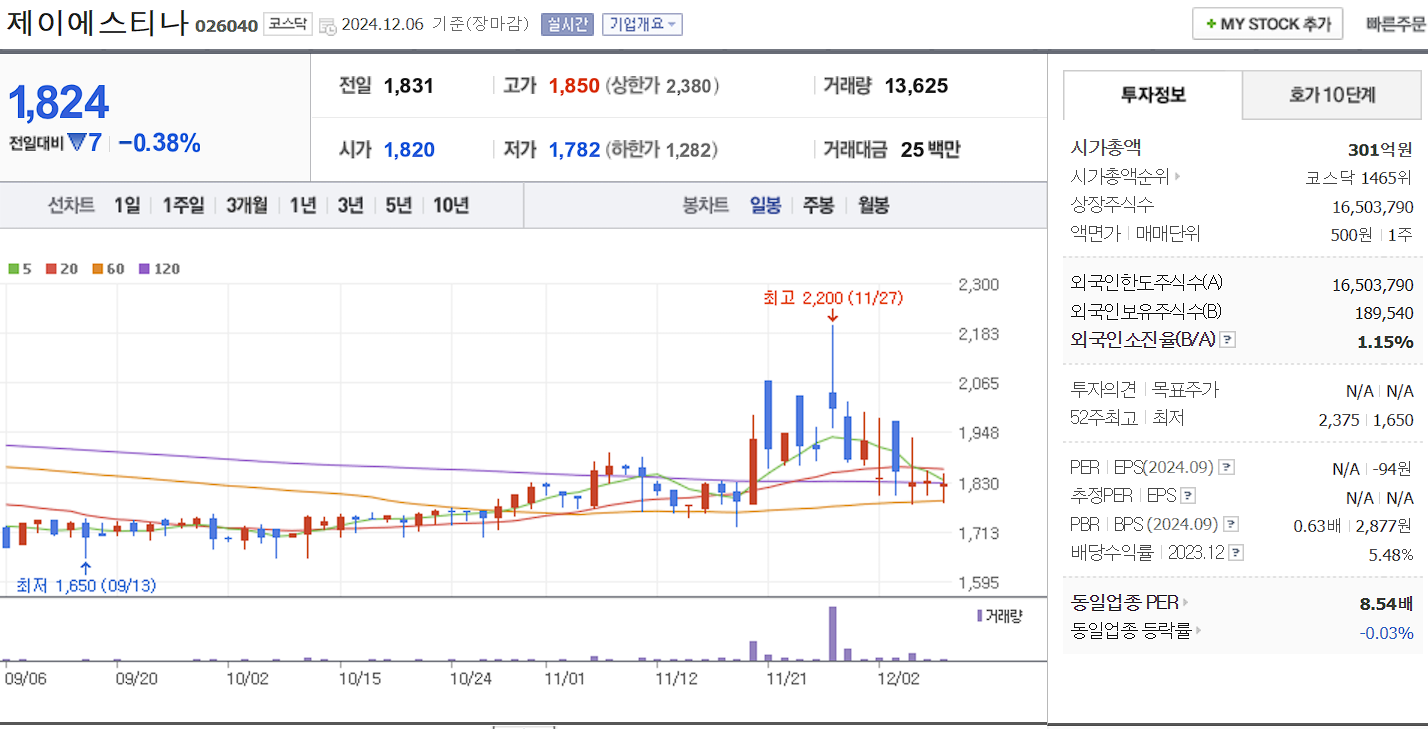Click the green 5-day moving average legend marker
This screenshot has width=1428, height=729.
pos(13,269)
